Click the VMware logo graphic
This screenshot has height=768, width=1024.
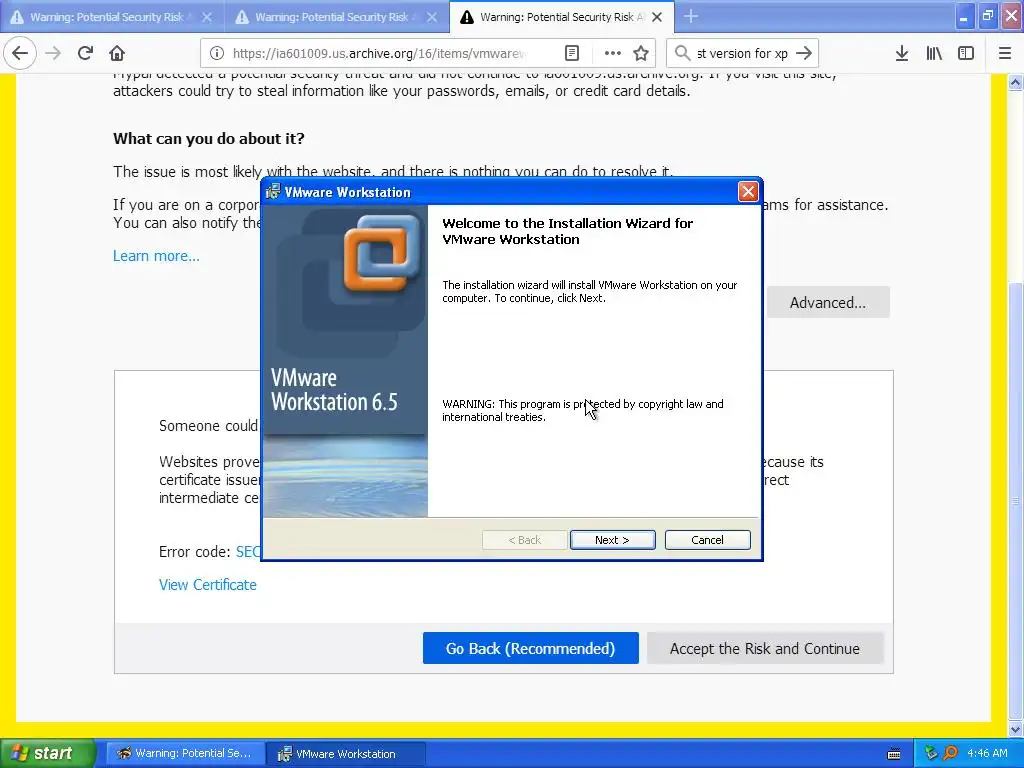[382, 252]
